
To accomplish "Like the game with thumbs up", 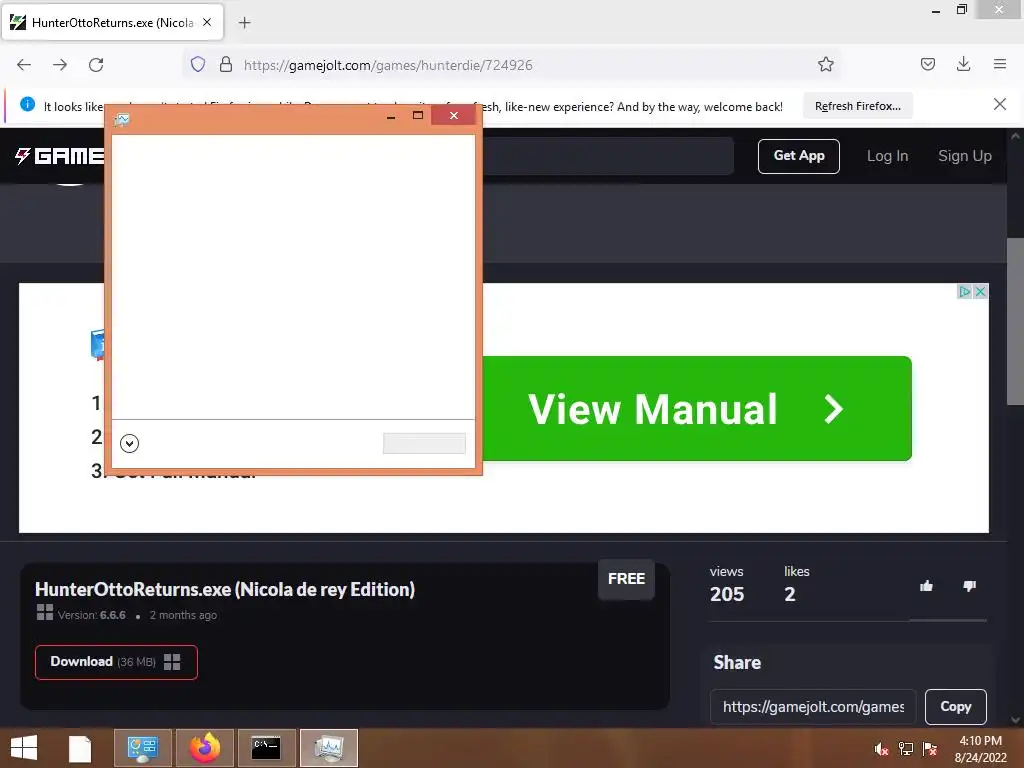I will [x=926, y=586].
